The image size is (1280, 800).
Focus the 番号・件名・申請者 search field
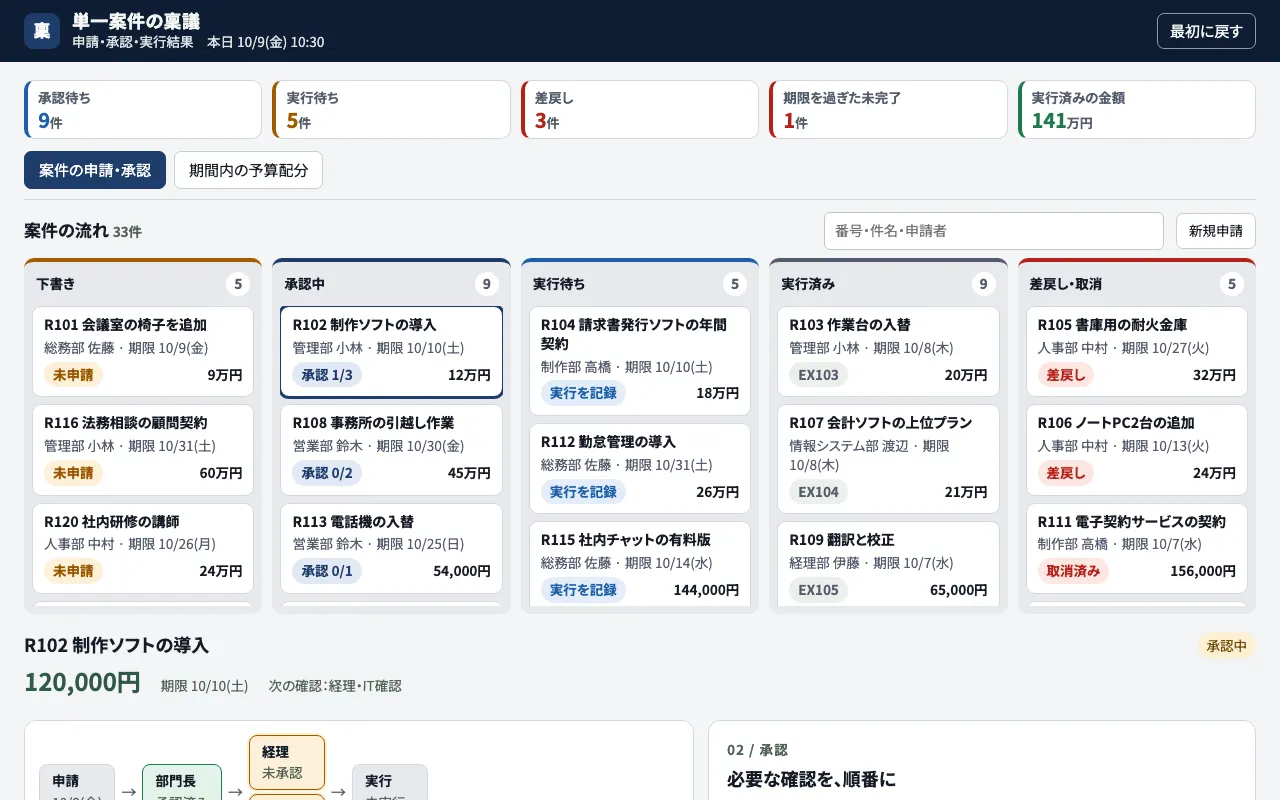994,231
